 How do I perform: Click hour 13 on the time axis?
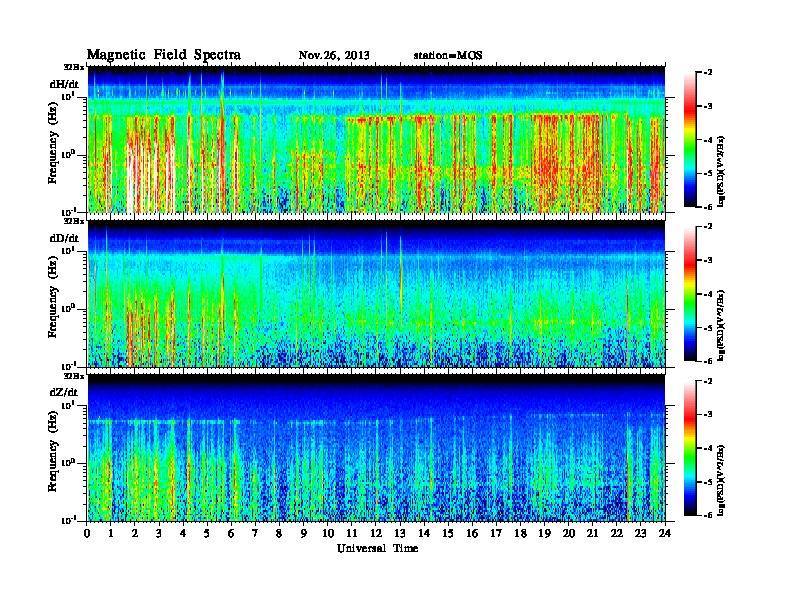(400, 533)
